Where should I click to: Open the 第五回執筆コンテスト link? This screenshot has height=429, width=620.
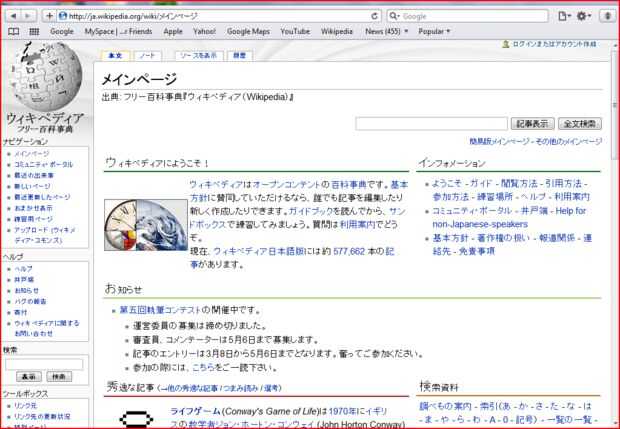(x=160, y=310)
